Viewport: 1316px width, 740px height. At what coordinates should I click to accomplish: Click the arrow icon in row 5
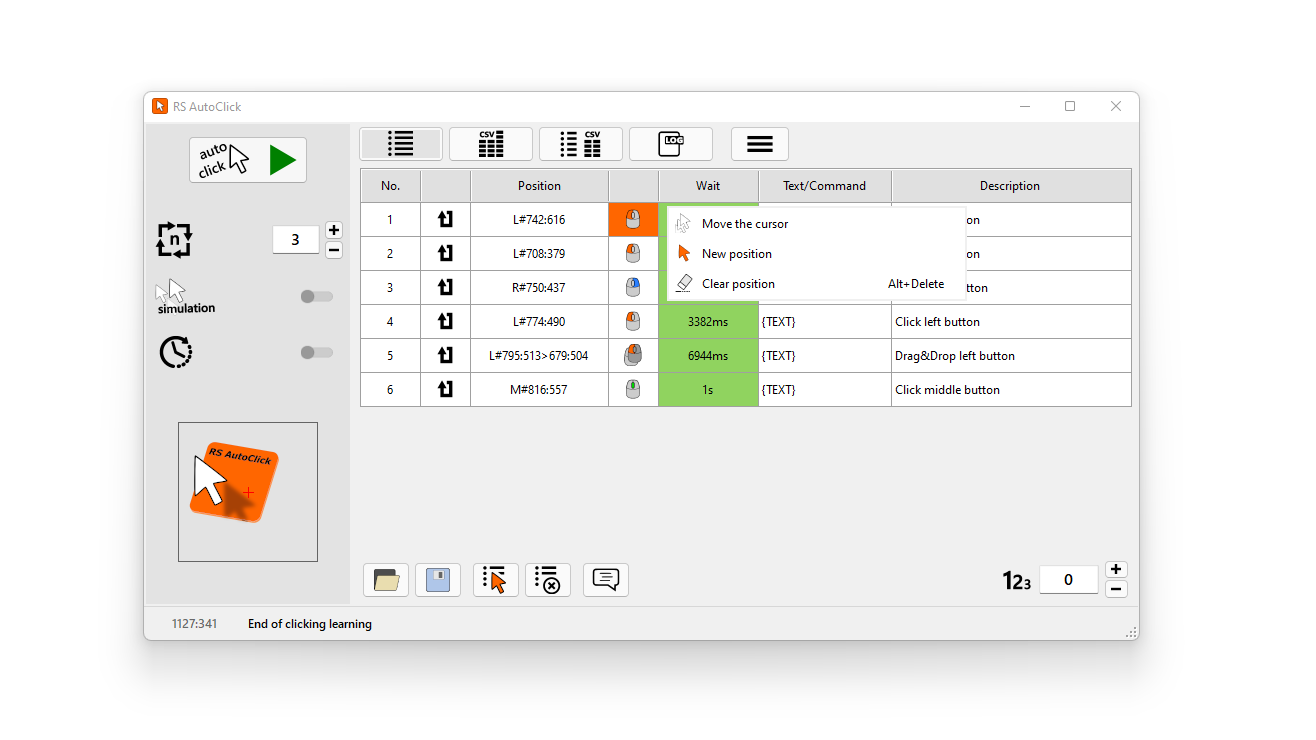tap(445, 356)
